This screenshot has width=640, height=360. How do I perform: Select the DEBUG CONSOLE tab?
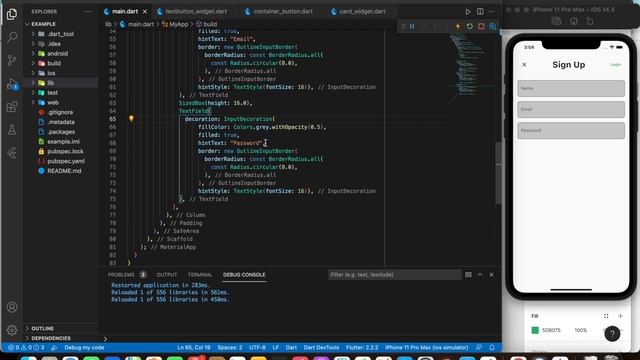tap(244, 275)
